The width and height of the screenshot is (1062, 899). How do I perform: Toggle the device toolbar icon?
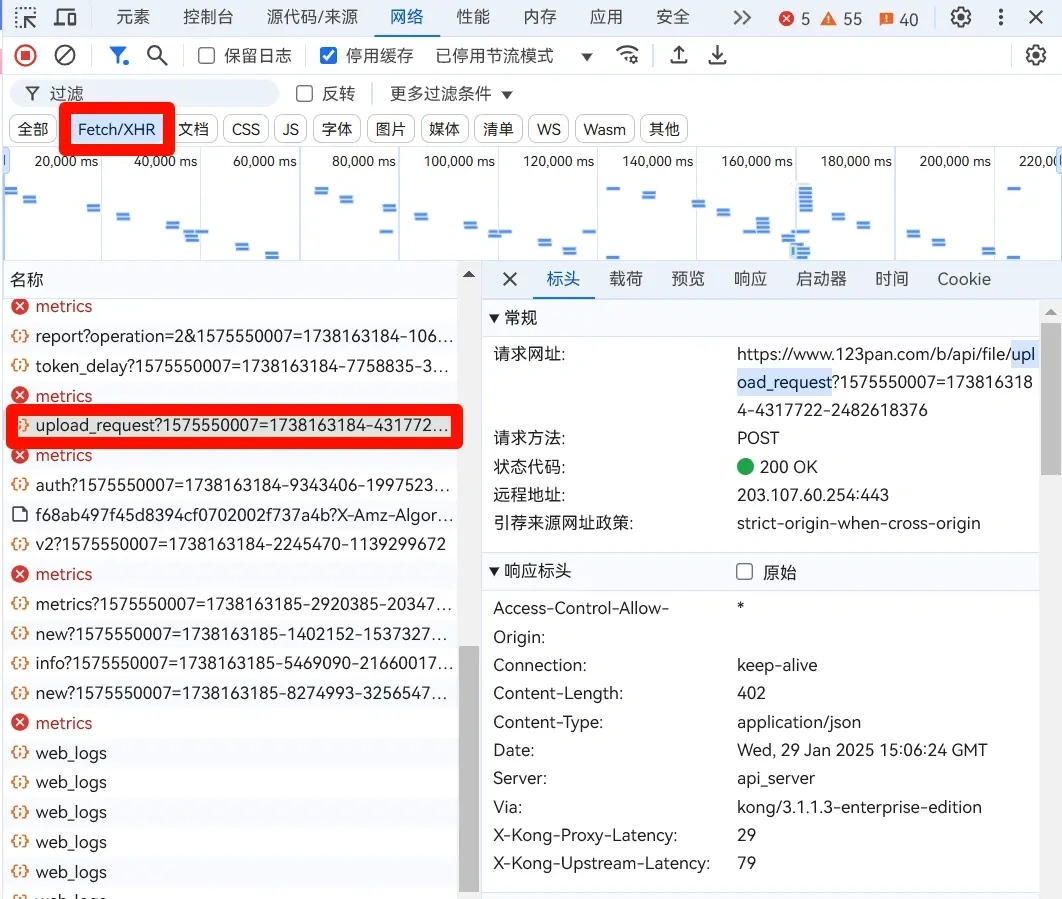(65, 17)
